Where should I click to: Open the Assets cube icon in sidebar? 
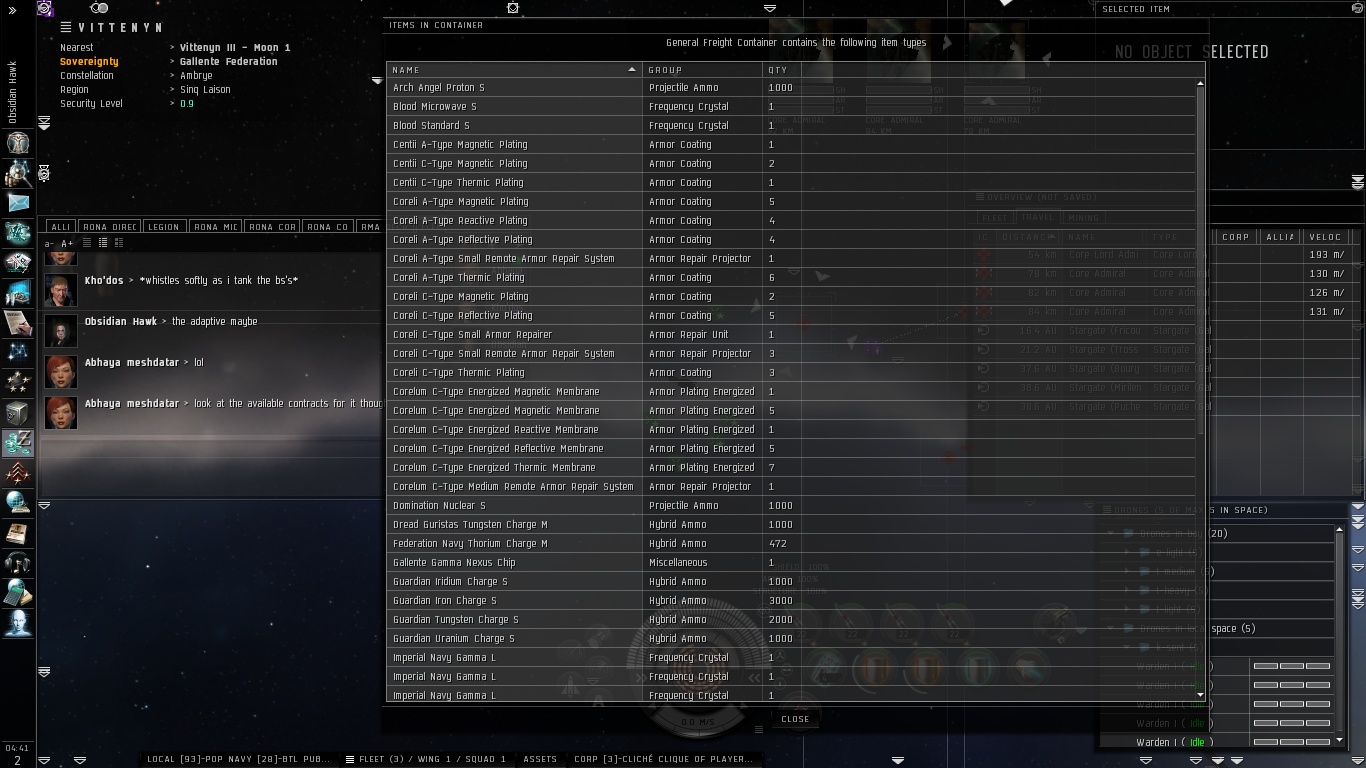18,413
